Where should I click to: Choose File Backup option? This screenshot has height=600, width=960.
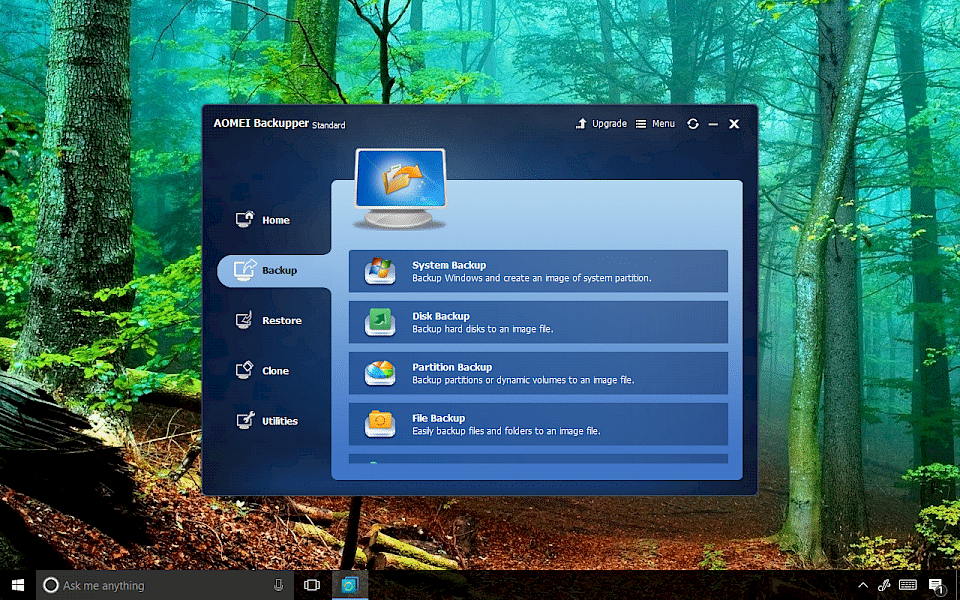click(538, 424)
